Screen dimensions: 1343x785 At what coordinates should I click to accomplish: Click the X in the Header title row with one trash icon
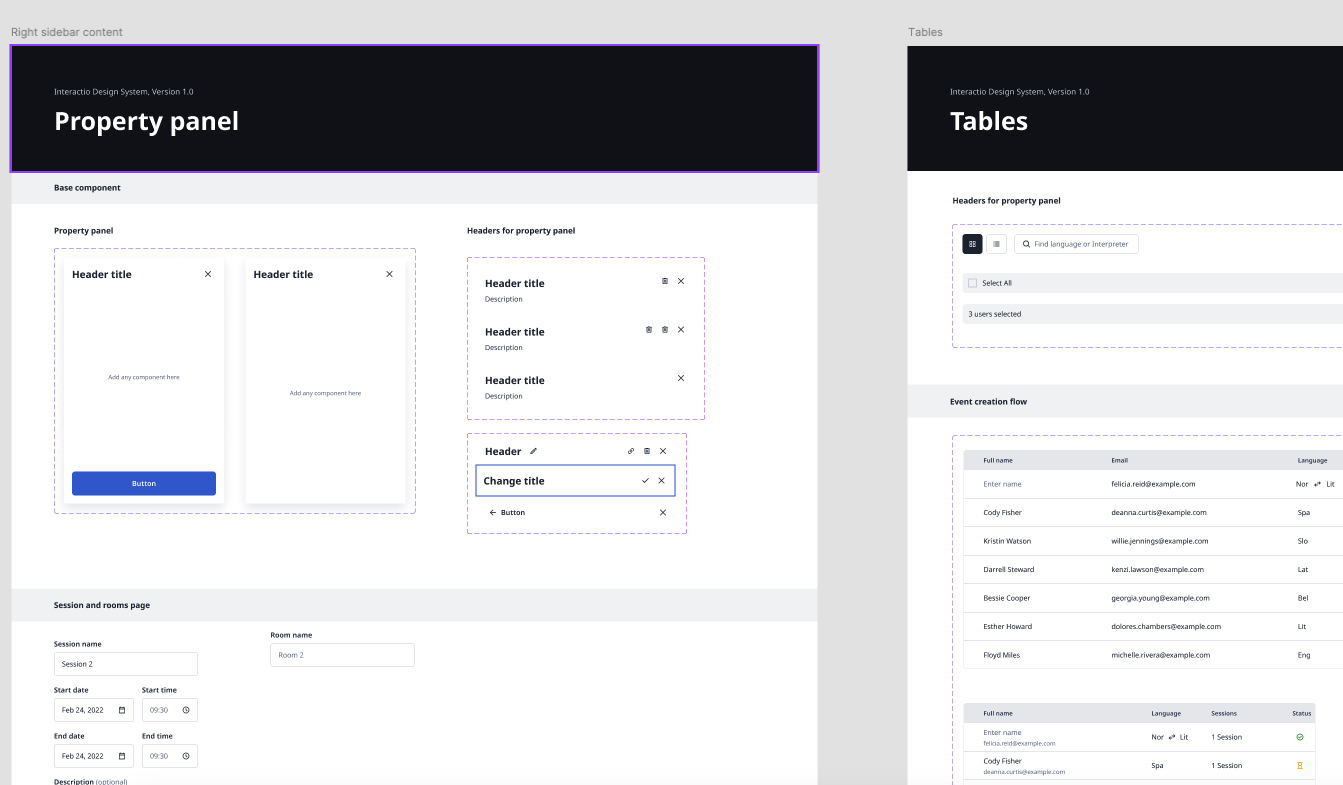[x=681, y=281]
